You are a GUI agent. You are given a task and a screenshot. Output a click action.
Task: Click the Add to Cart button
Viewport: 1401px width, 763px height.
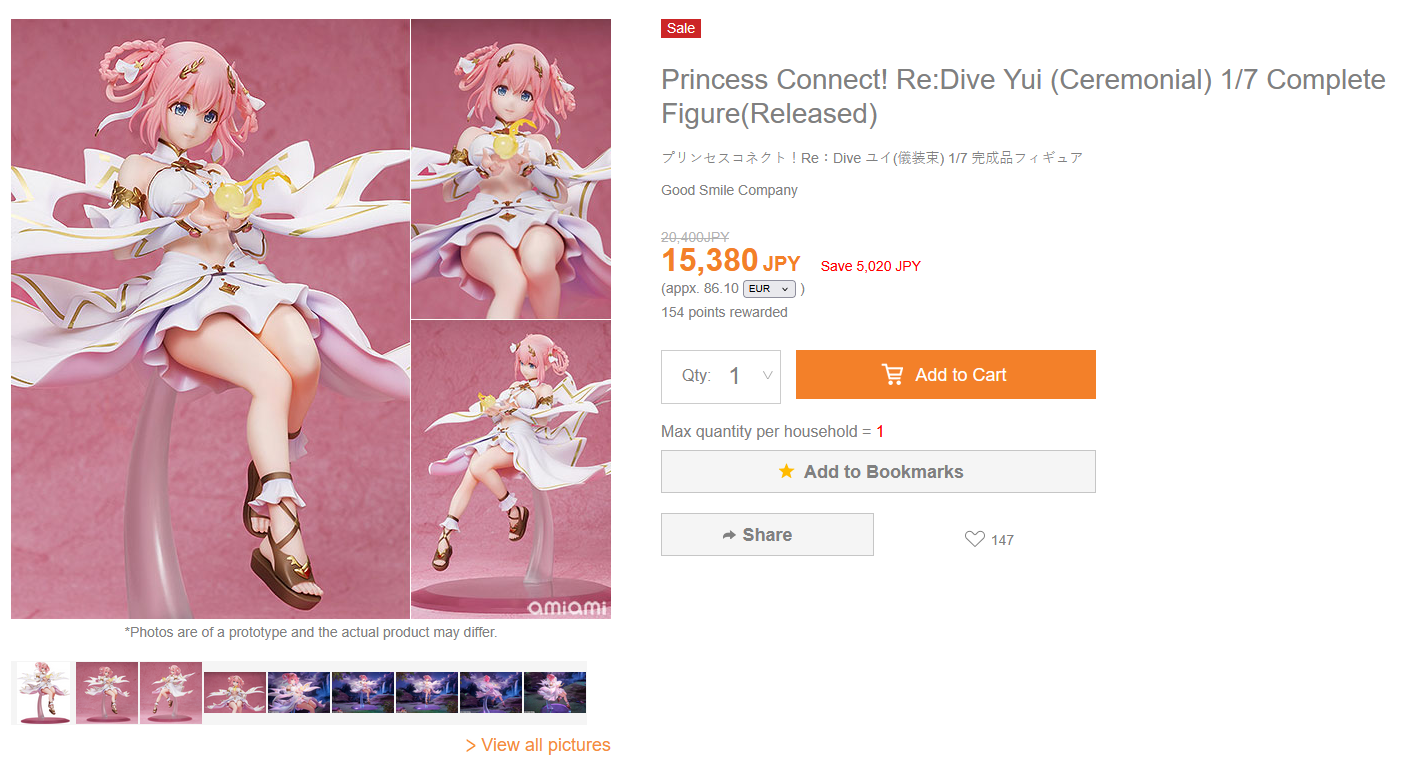946,375
